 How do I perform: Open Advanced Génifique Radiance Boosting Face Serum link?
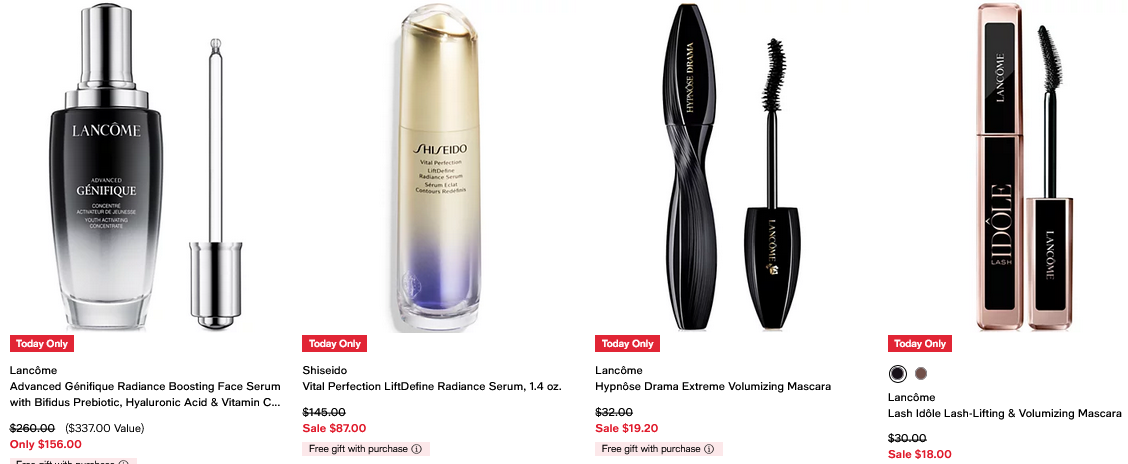point(145,395)
